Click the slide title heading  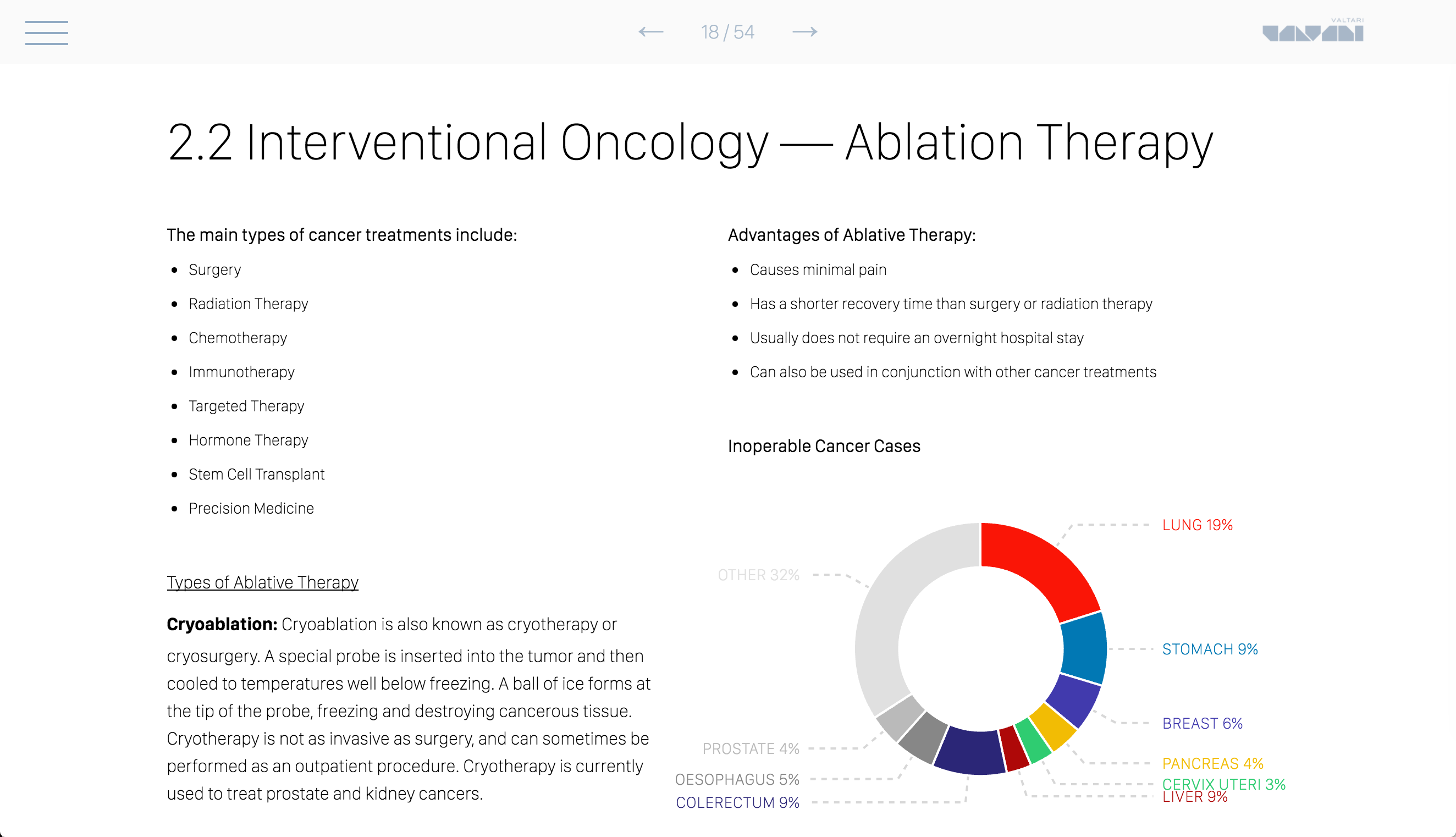690,142
